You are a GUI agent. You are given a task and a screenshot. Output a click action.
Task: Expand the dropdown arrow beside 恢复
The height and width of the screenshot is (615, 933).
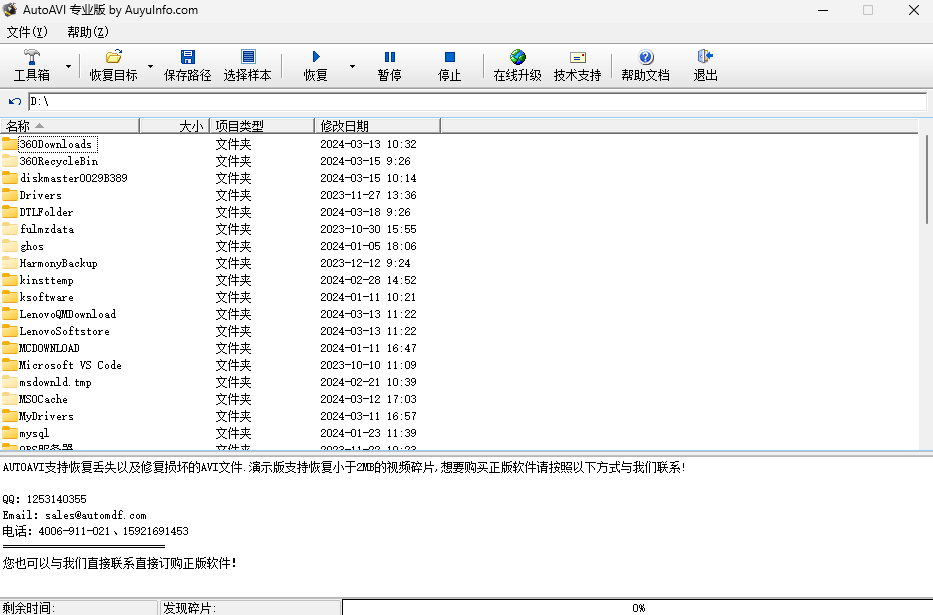[x=352, y=67]
